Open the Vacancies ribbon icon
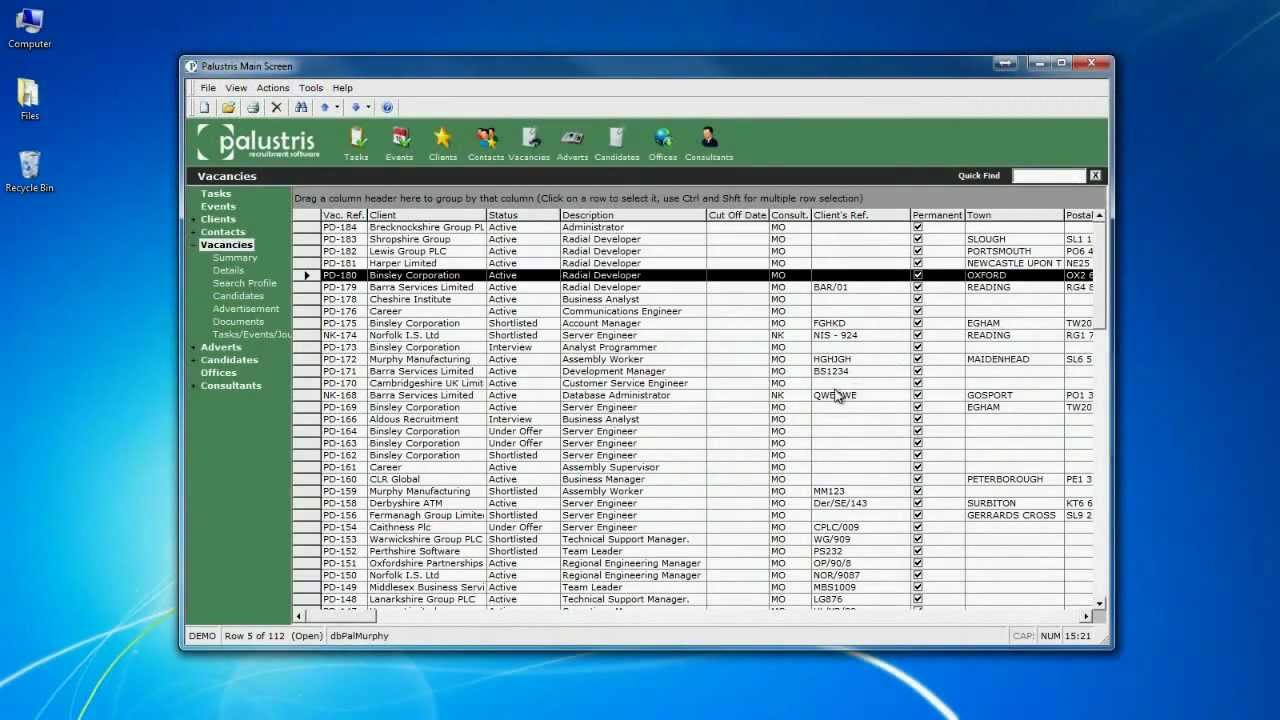Screen dimensions: 1280x720 coord(529,143)
